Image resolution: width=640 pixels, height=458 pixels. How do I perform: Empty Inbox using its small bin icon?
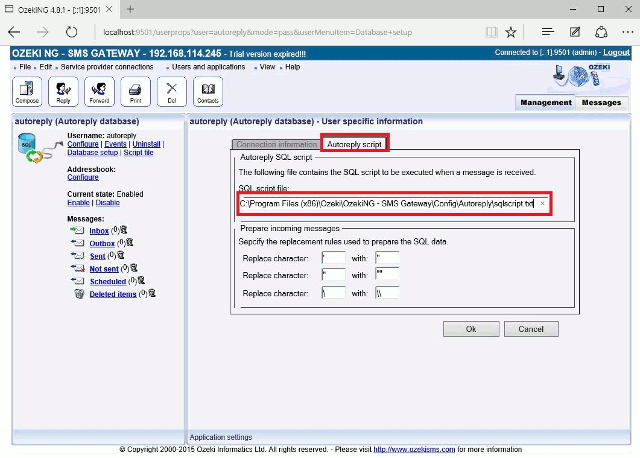(124, 230)
